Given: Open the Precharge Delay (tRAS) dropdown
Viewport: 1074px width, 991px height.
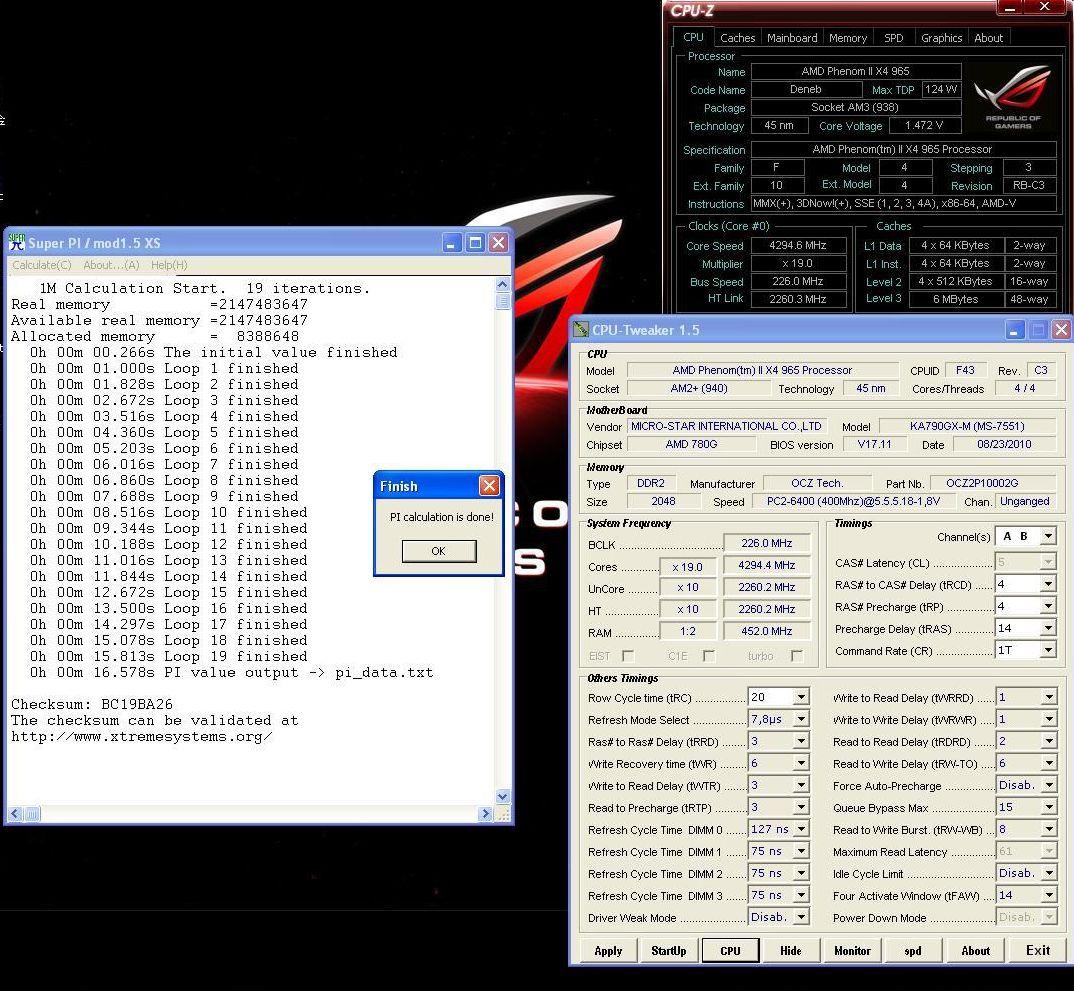Looking at the screenshot, I should coord(1048,628).
